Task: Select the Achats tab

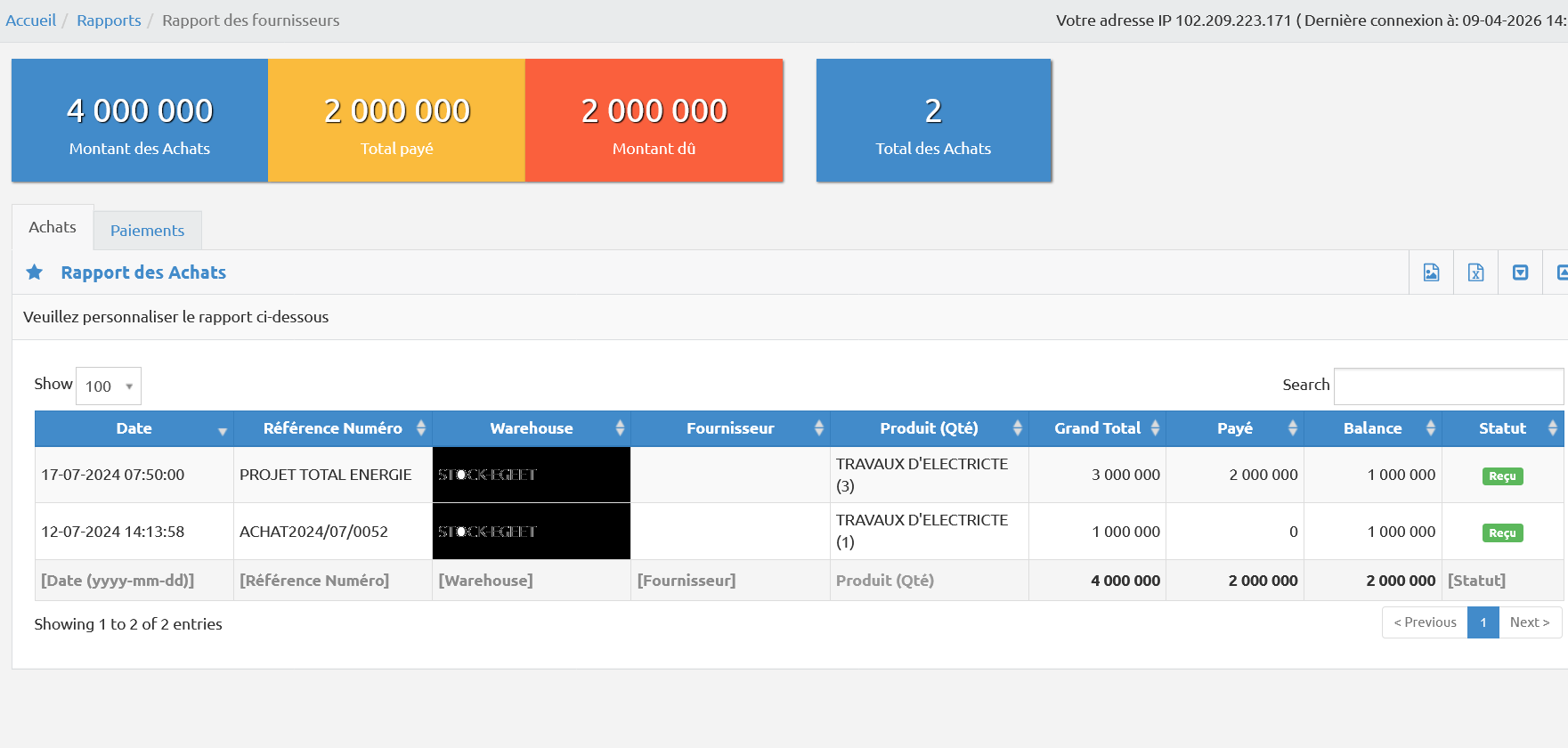Action: click(53, 227)
